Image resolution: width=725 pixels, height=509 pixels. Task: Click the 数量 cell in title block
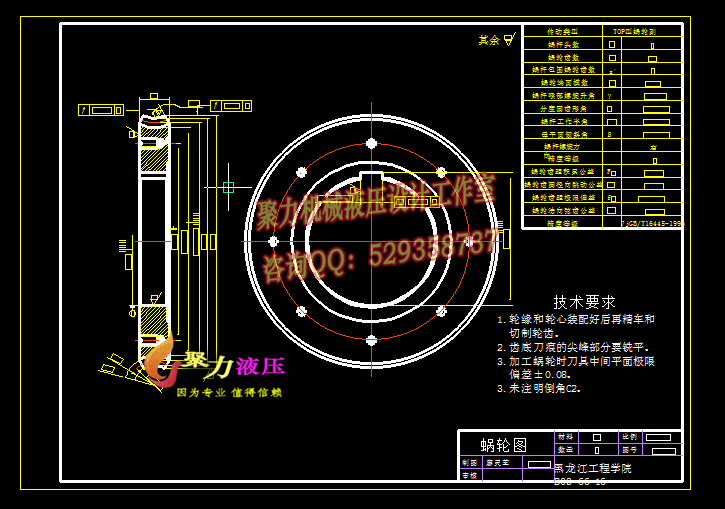(x=565, y=449)
